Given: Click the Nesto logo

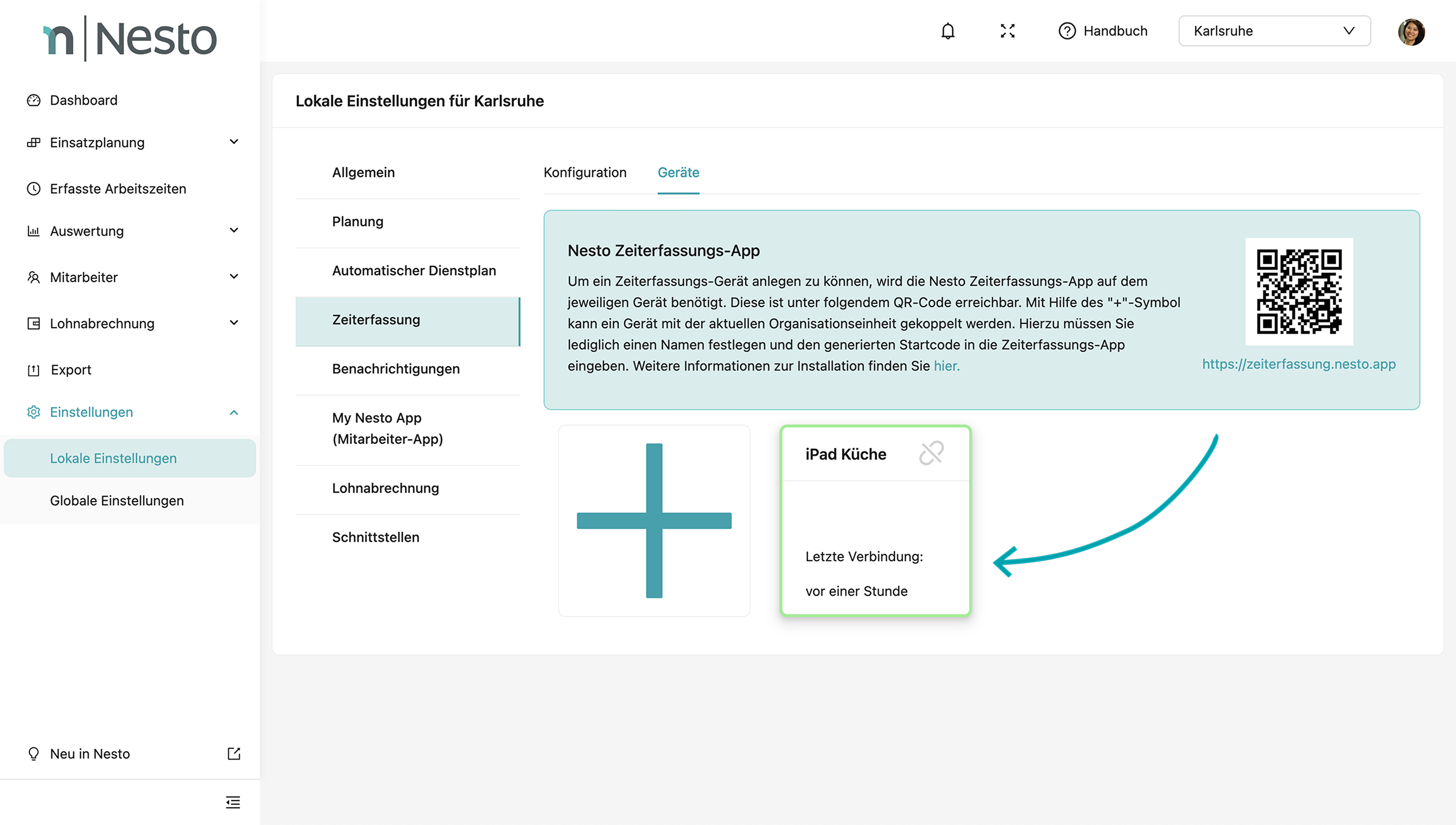Looking at the screenshot, I should click(x=130, y=39).
